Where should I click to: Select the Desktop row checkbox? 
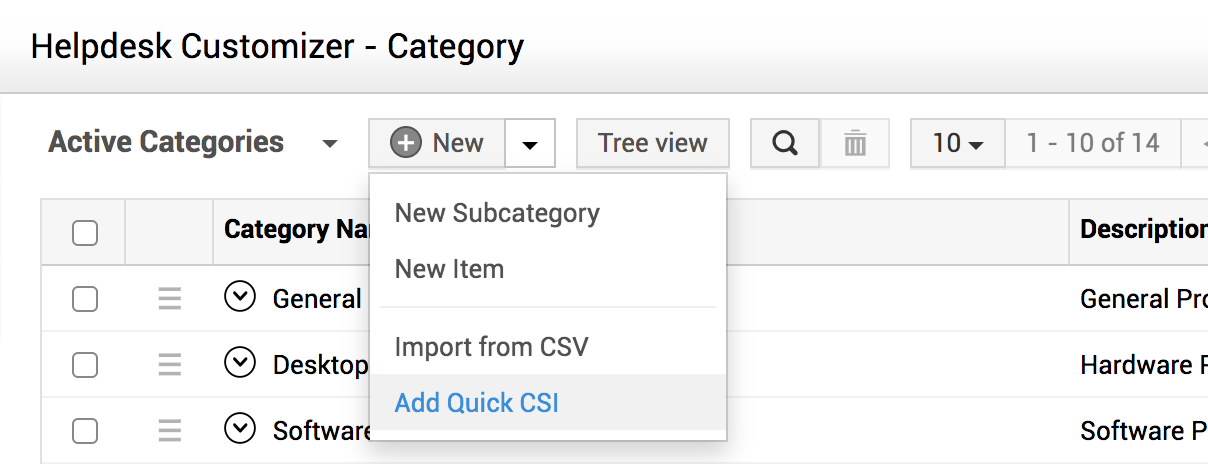coord(85,364)
